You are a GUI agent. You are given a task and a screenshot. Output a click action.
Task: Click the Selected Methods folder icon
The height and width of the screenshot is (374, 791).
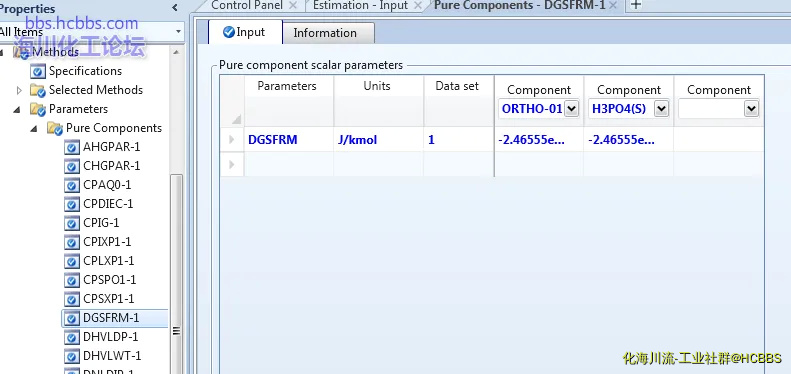tap(38, 90)
